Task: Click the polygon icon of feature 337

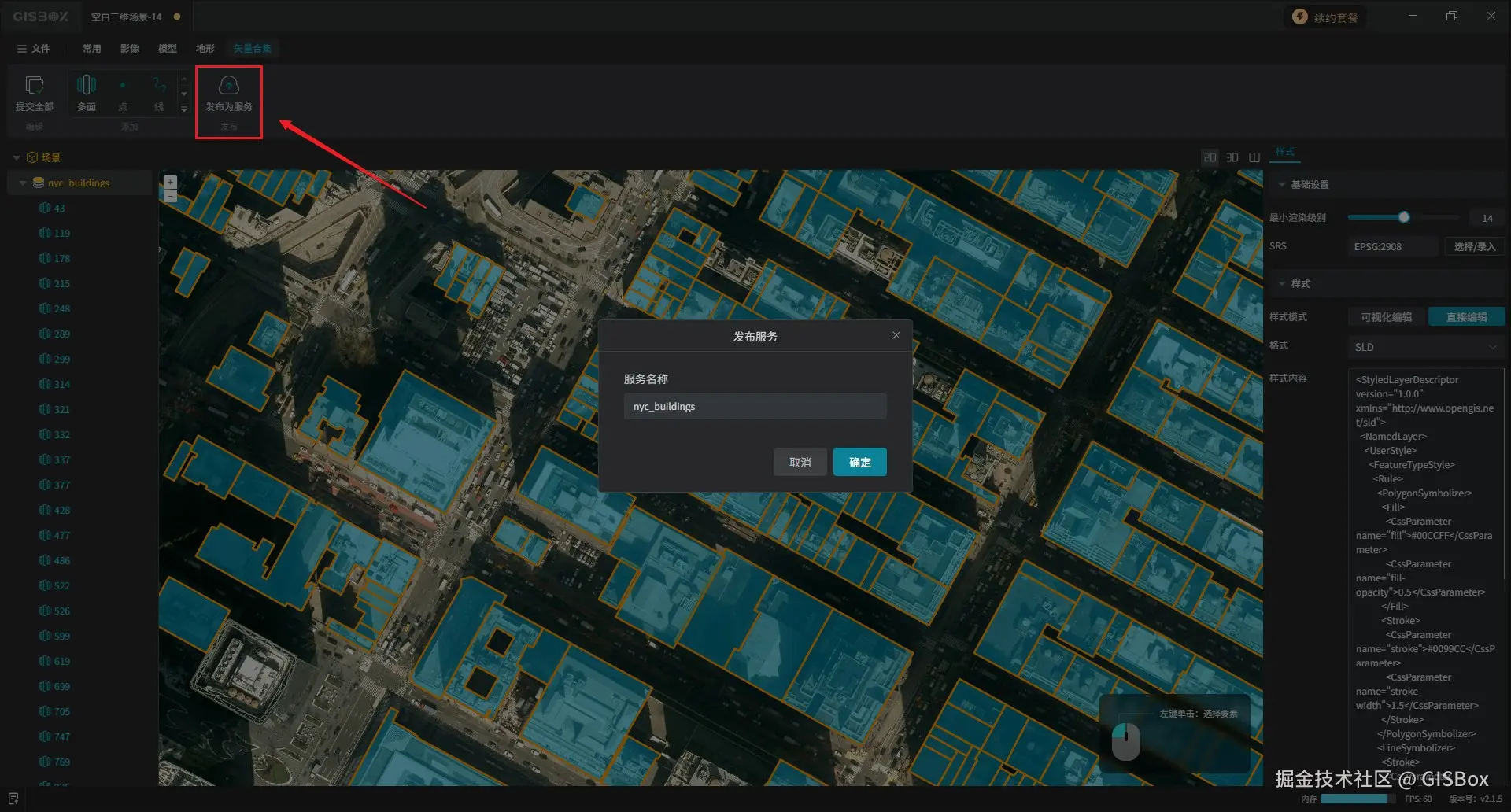Action: coord(45,460)
